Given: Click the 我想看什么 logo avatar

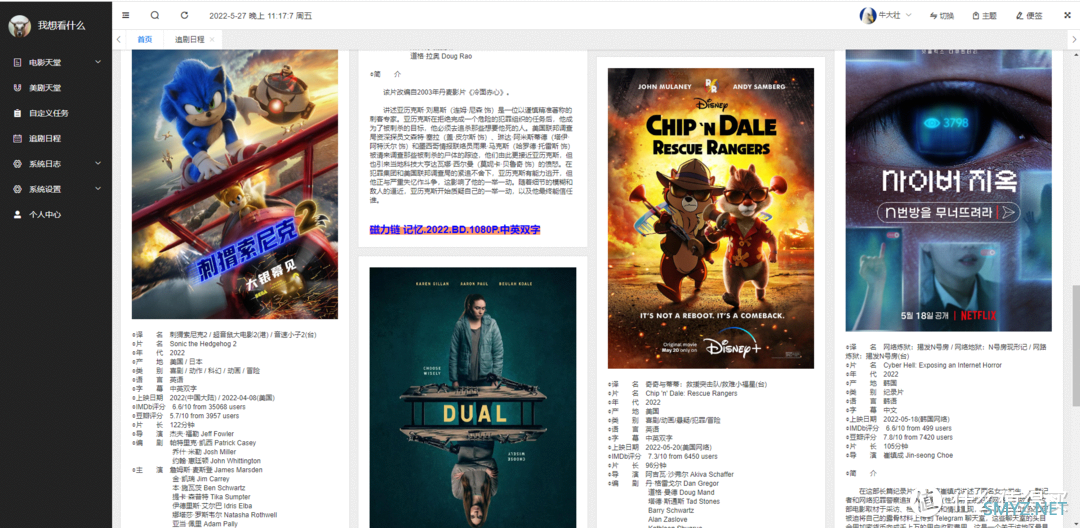Looking at the screenshot, I should pos(19,25).
